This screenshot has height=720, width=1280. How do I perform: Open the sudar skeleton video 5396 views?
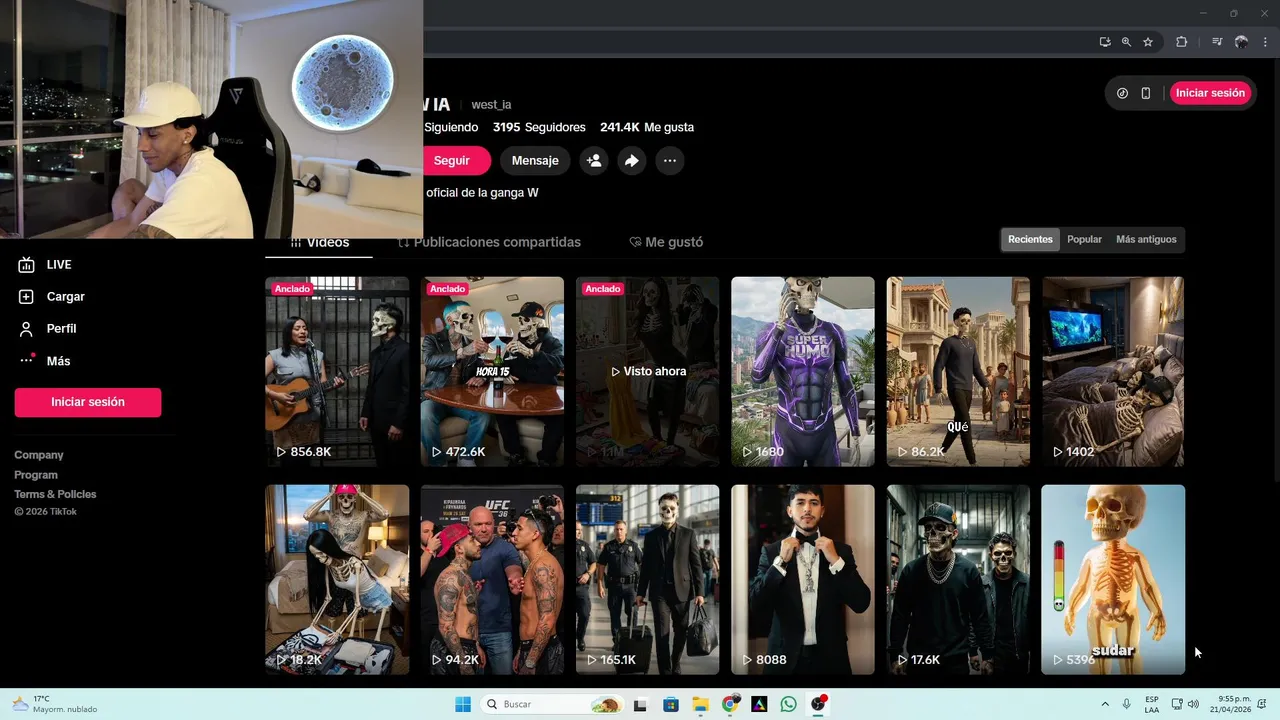click(1113, 580)
